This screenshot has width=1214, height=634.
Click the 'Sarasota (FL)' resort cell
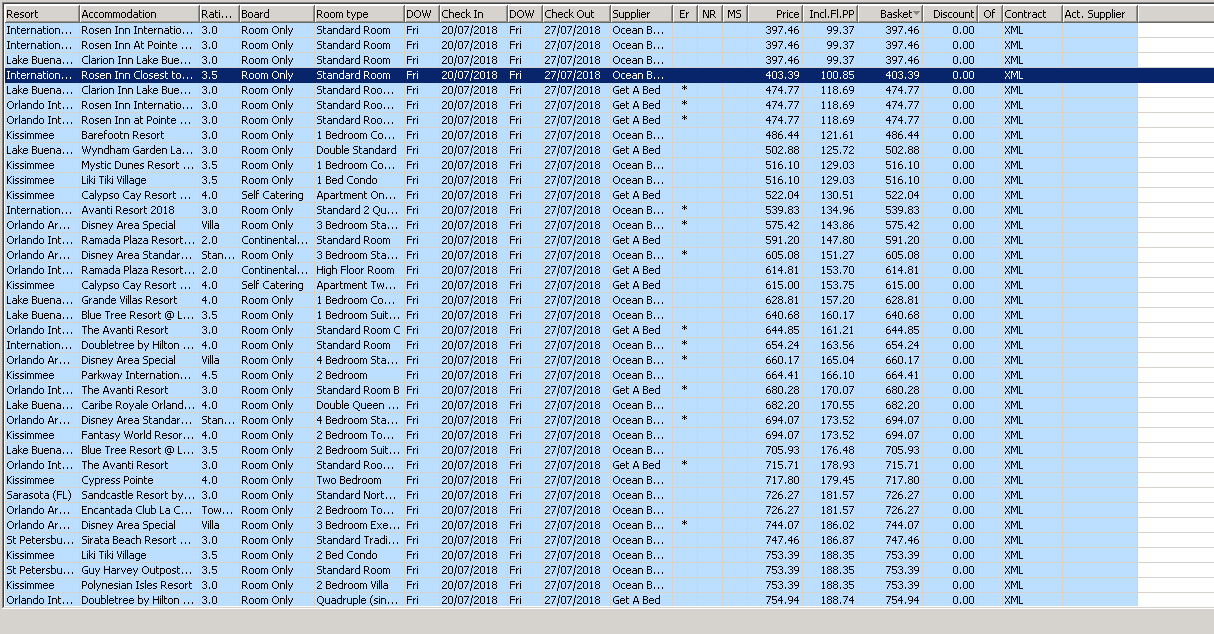pos(41,495)
